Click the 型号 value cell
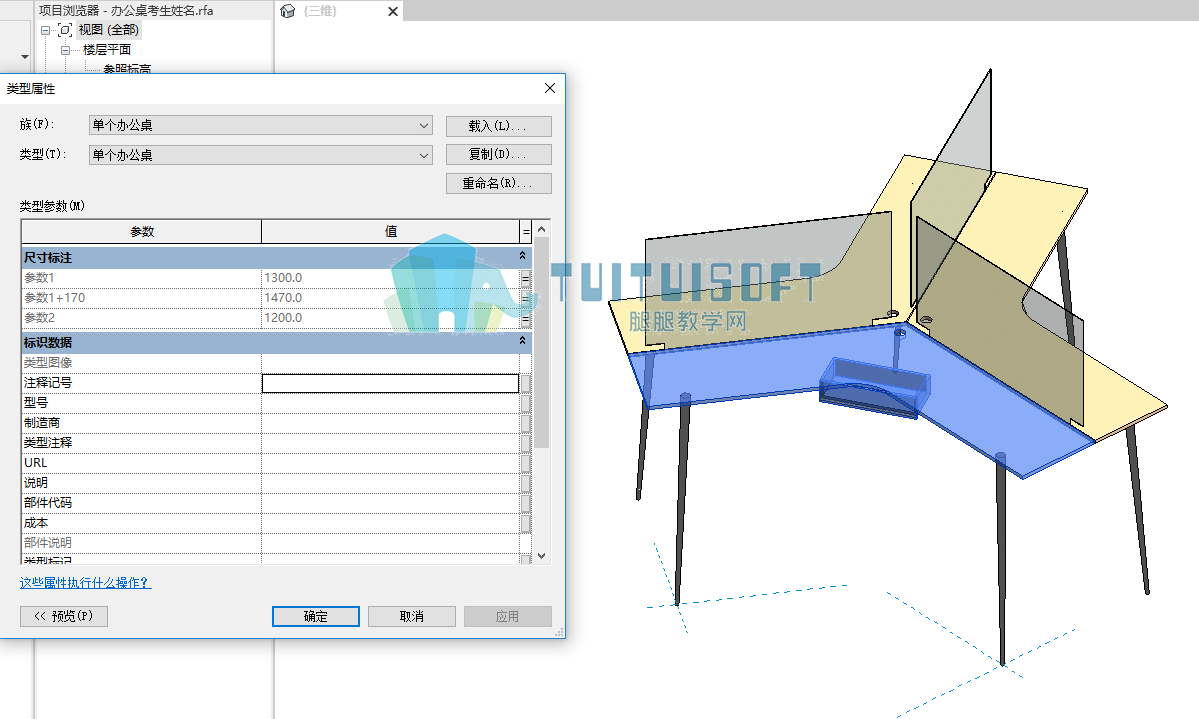Viewport: 1199px width, 719px height. click(x=391, y=403)
